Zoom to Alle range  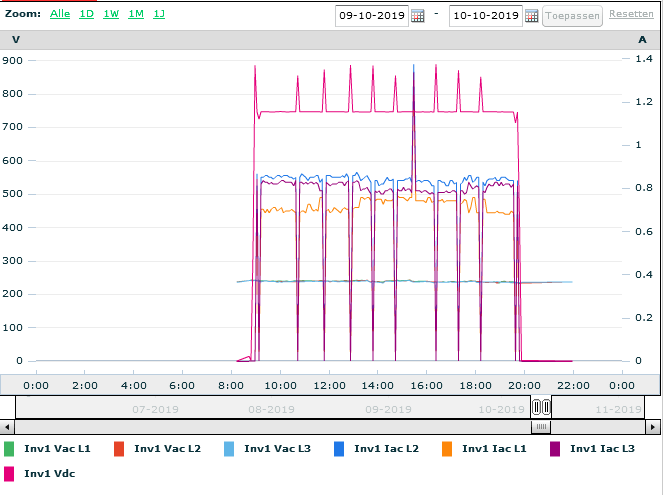coord(60,14)
